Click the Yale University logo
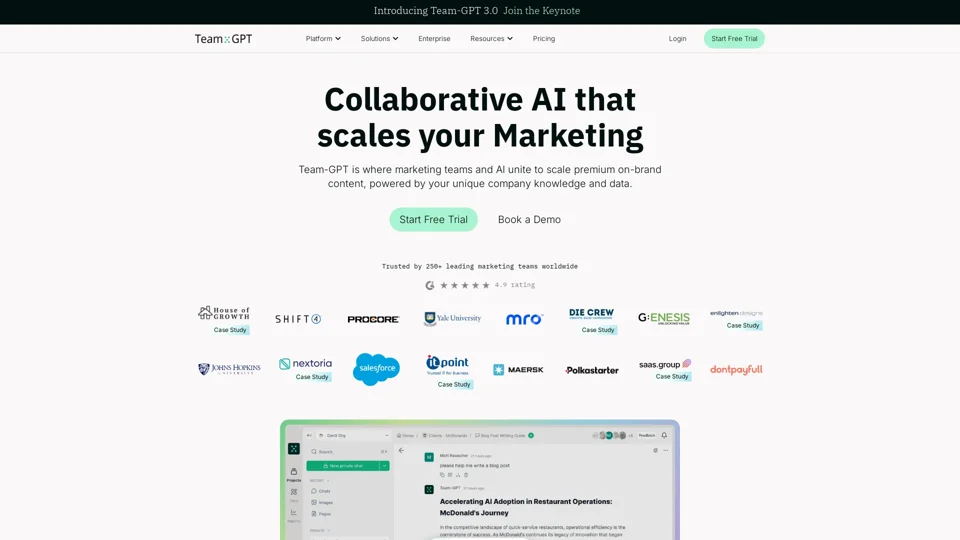 point(452,318)
